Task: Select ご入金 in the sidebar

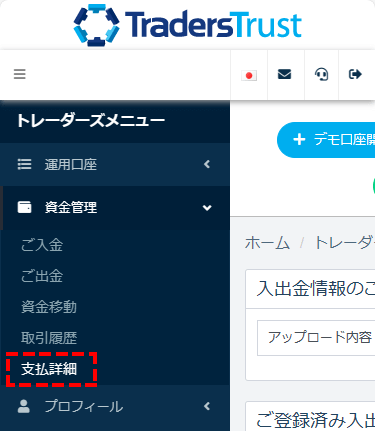Action: tap(42, 245)
